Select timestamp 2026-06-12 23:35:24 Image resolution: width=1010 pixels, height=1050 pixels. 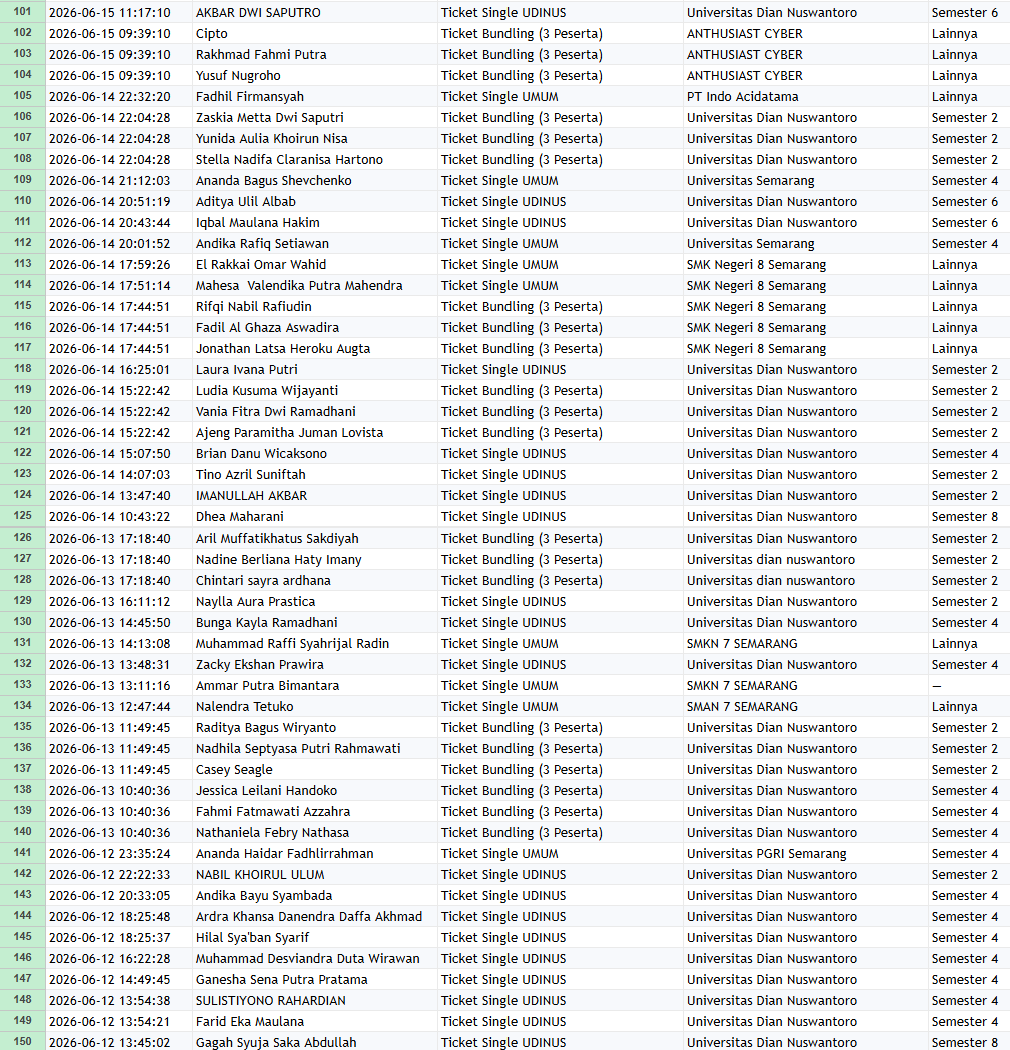click(119, 854)
